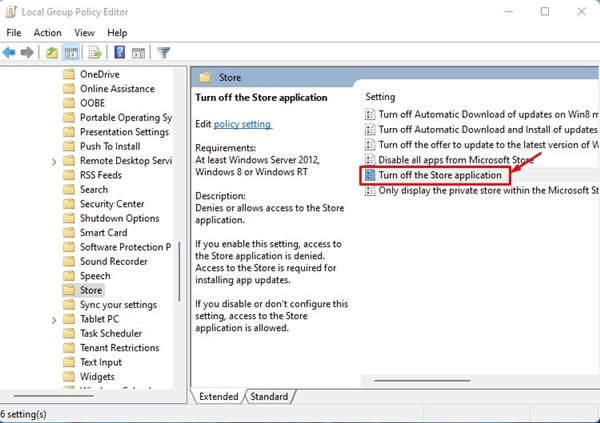The width and height of the screenshot is (600, 423).
Task: Select the Push To Install folder
Action: coord(110,146)
